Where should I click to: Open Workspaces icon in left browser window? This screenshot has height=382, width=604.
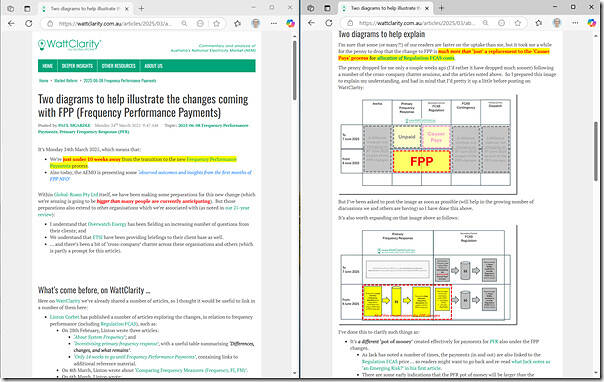tap(10, 8)
